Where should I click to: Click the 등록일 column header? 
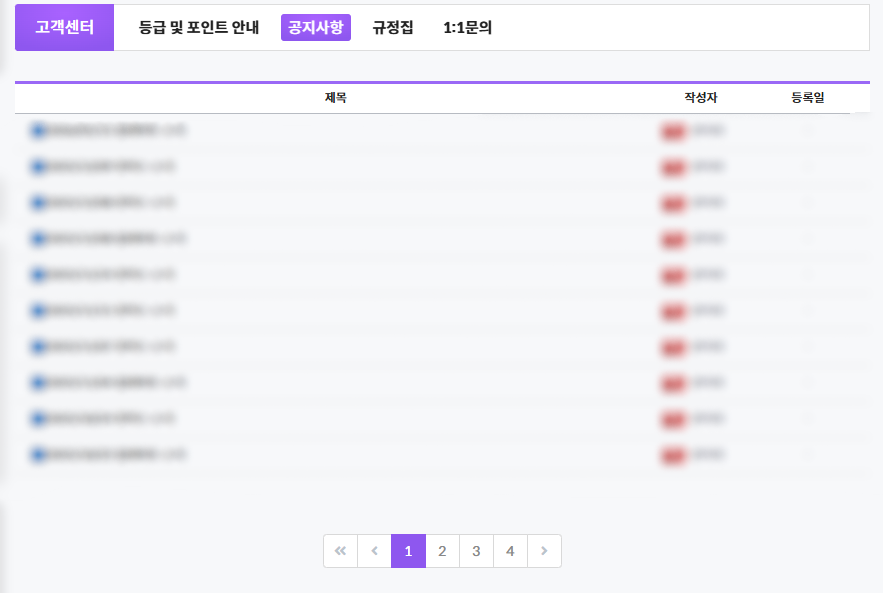[x=807, y=98]
